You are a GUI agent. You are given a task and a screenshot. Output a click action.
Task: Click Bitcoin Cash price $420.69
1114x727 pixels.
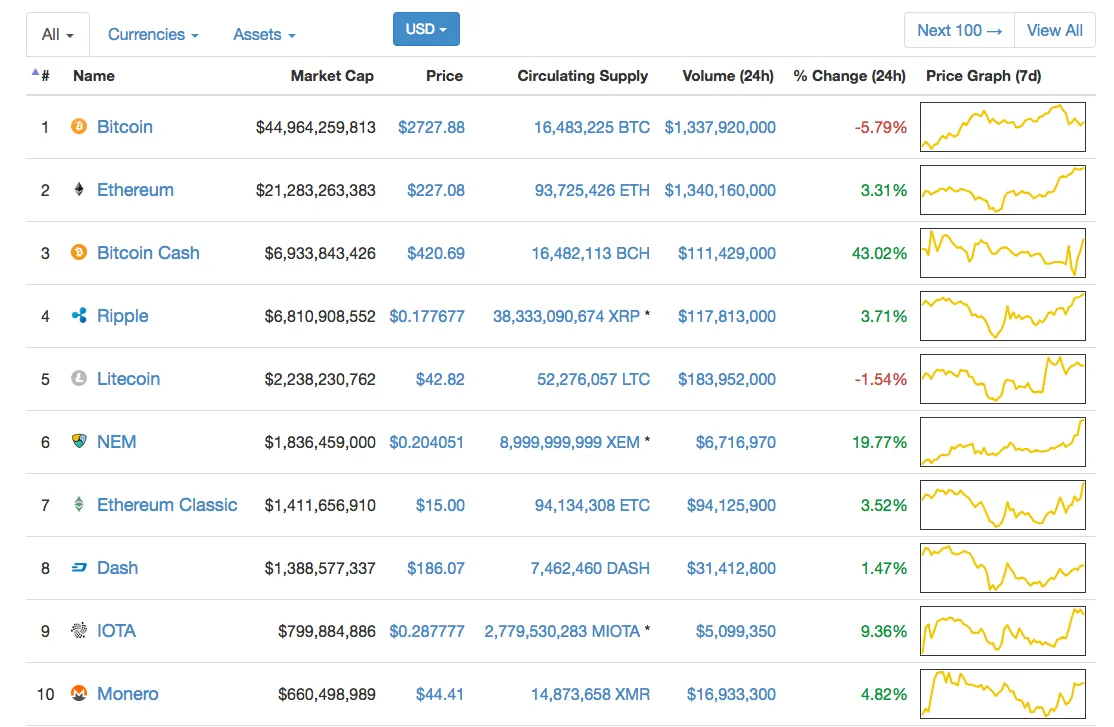pos(436,253)
